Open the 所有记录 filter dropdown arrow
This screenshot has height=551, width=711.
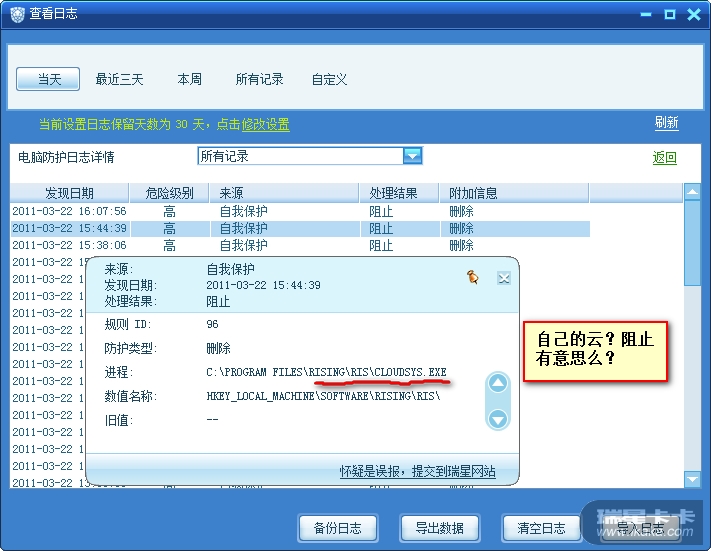(412, 156)
